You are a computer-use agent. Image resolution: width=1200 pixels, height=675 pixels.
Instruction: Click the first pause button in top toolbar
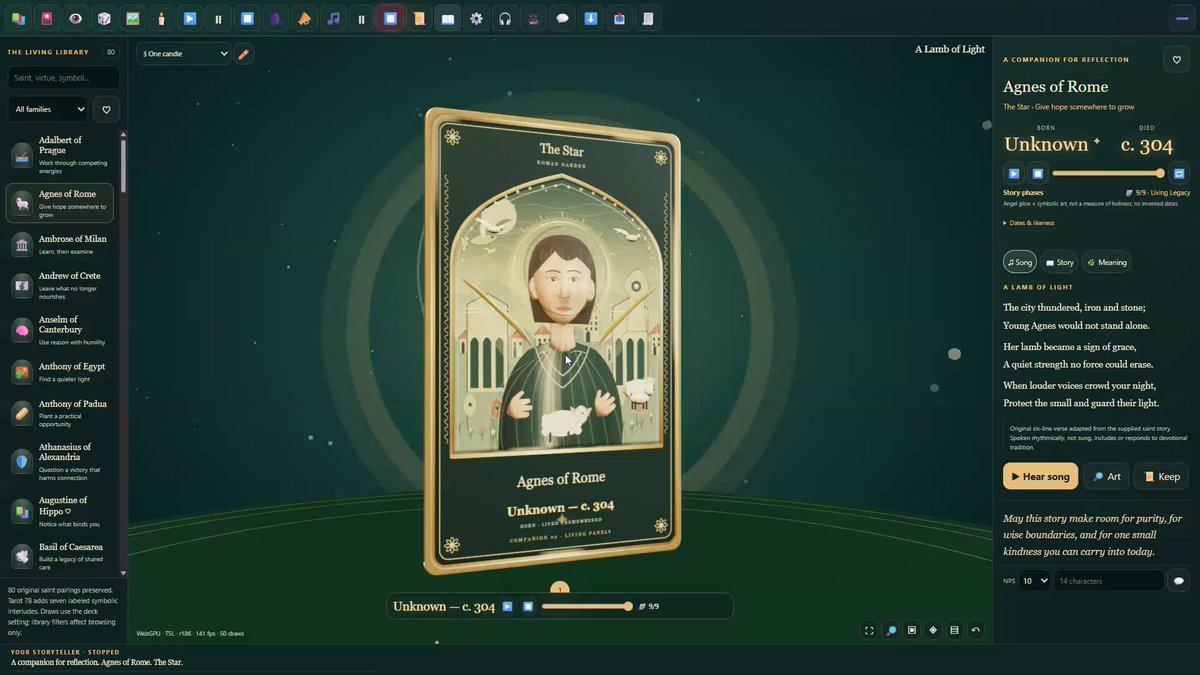tap(218, 18)
